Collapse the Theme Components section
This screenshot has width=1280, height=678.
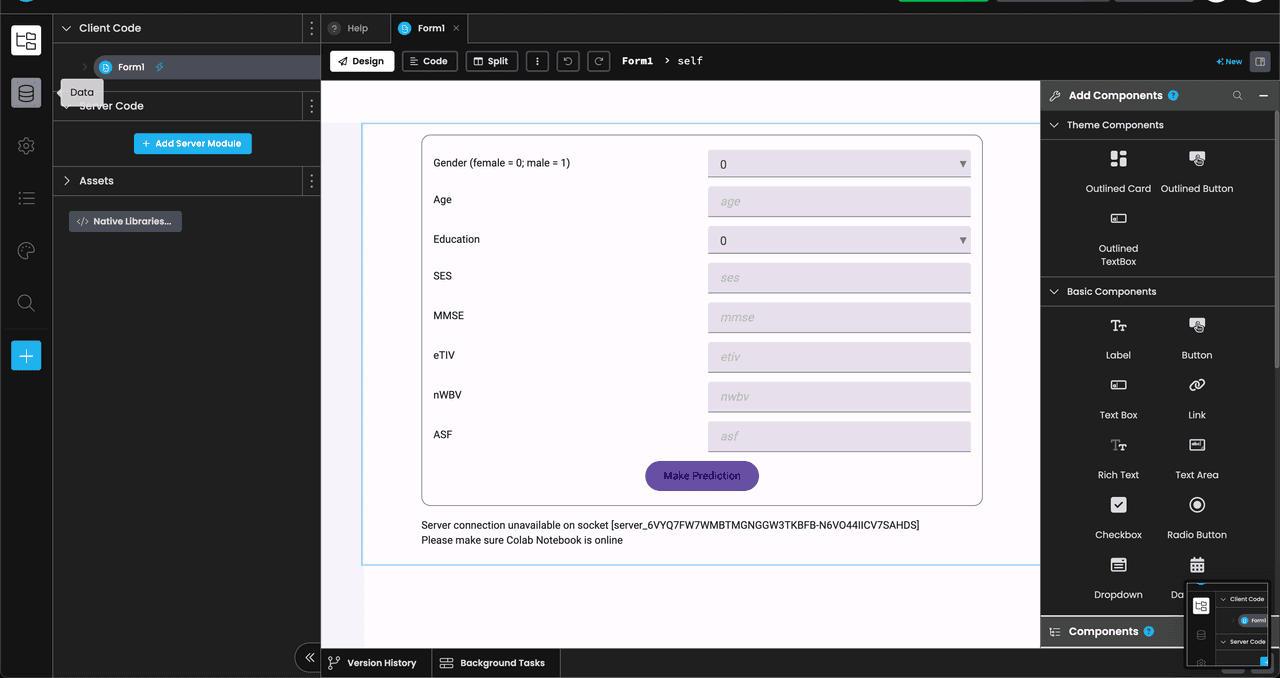click(x=1054, y=125)
